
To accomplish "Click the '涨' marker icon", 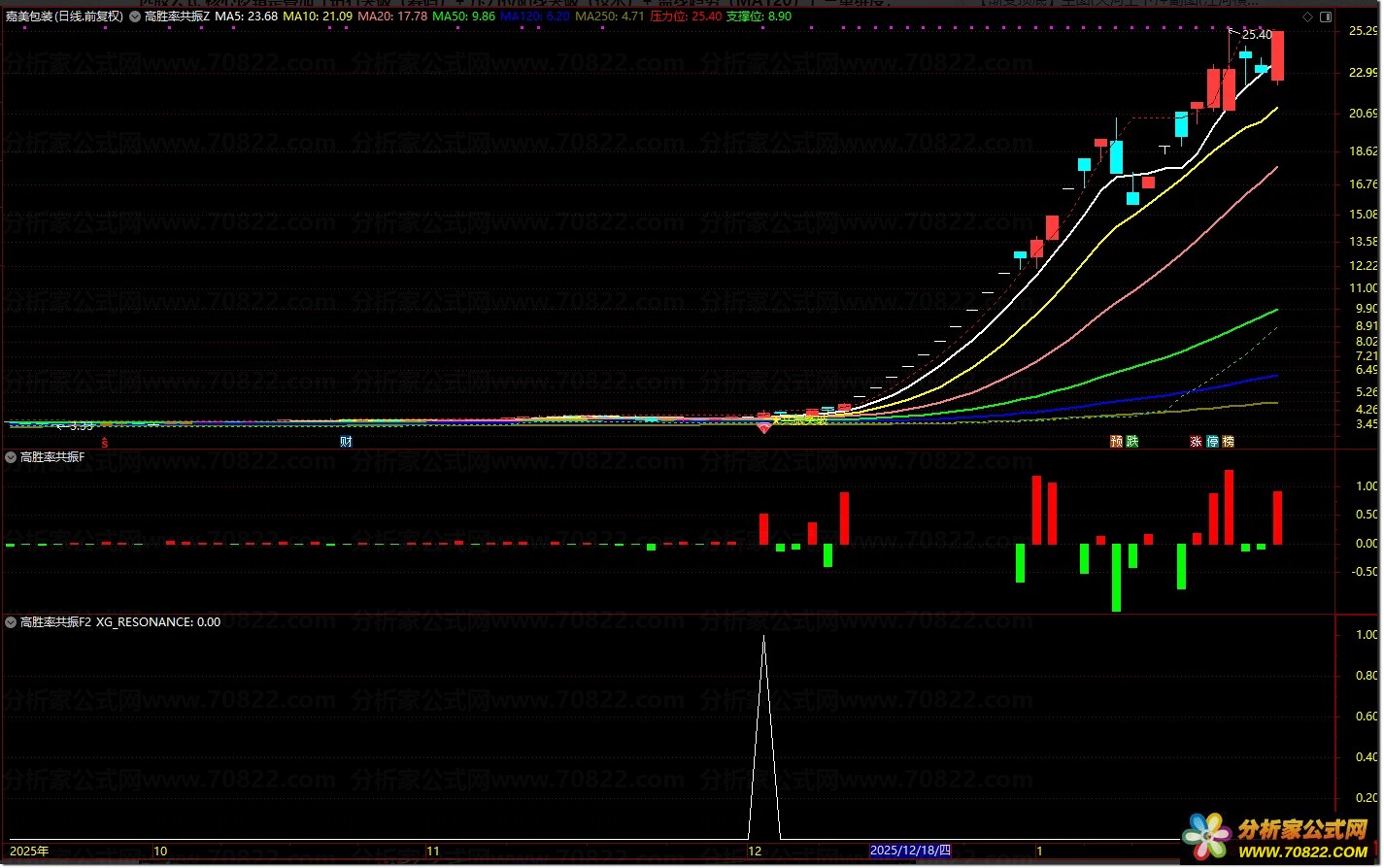I will [1197, 442].
